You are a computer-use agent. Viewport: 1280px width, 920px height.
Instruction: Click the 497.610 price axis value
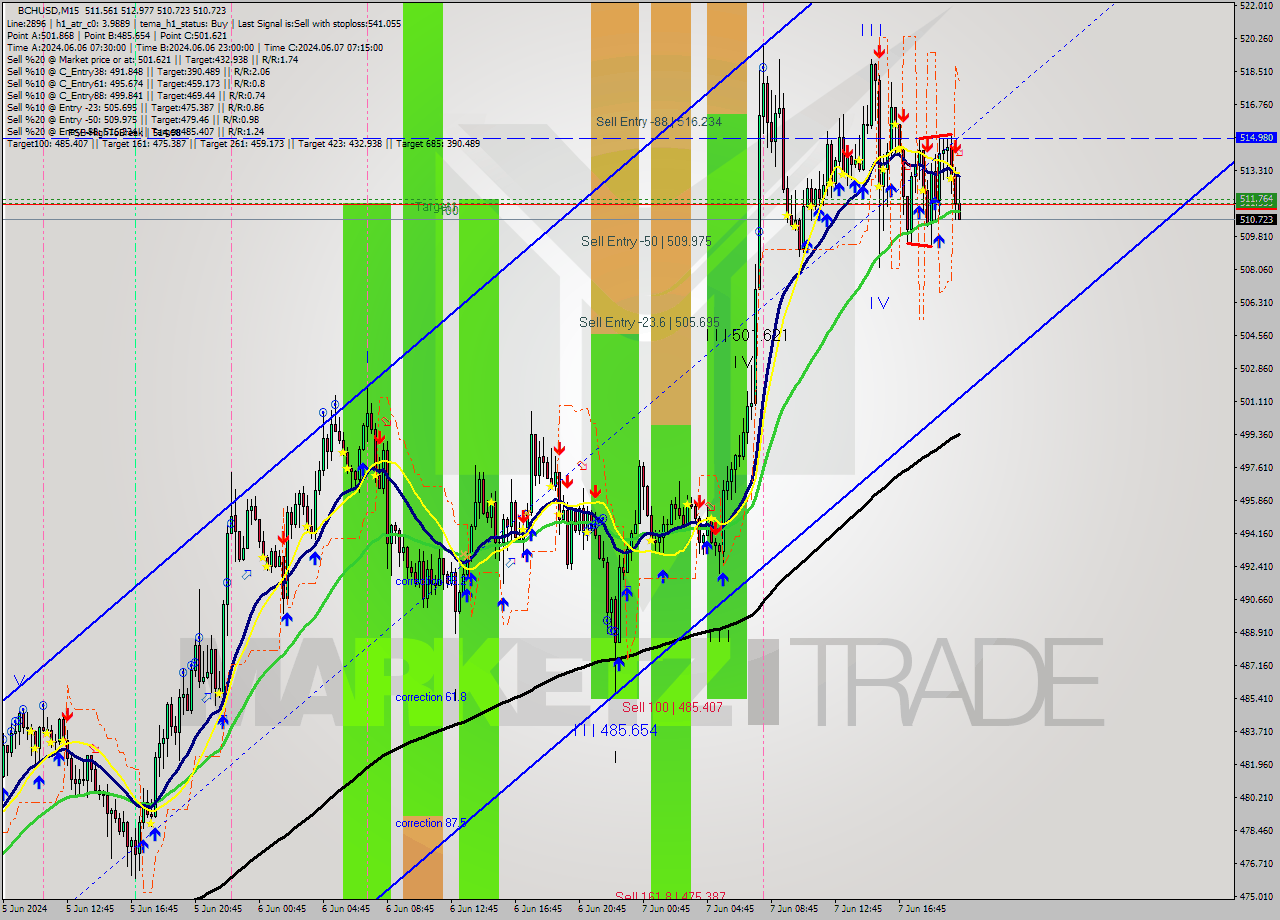coord(1256,468)
